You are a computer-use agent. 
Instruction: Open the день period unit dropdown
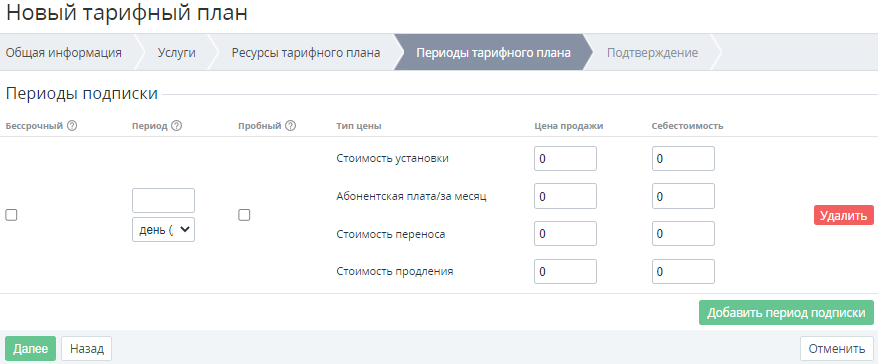[x=164, y=230]
